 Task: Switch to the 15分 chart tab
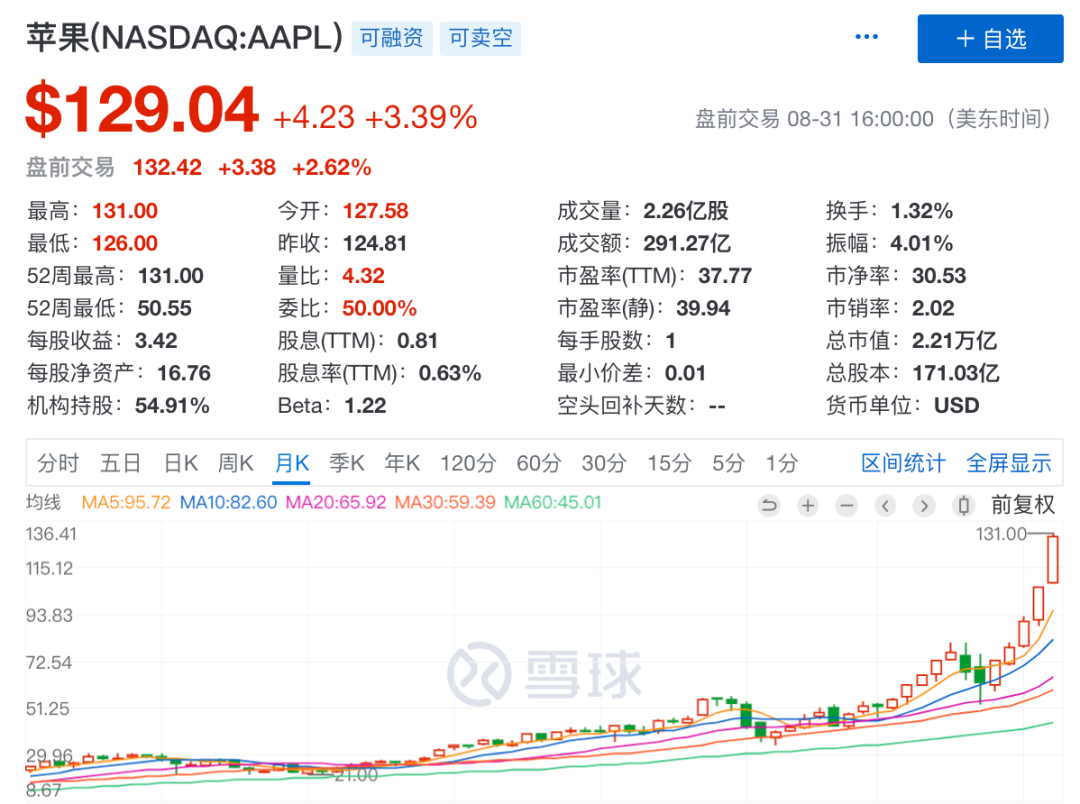click(x=668, y=463)
